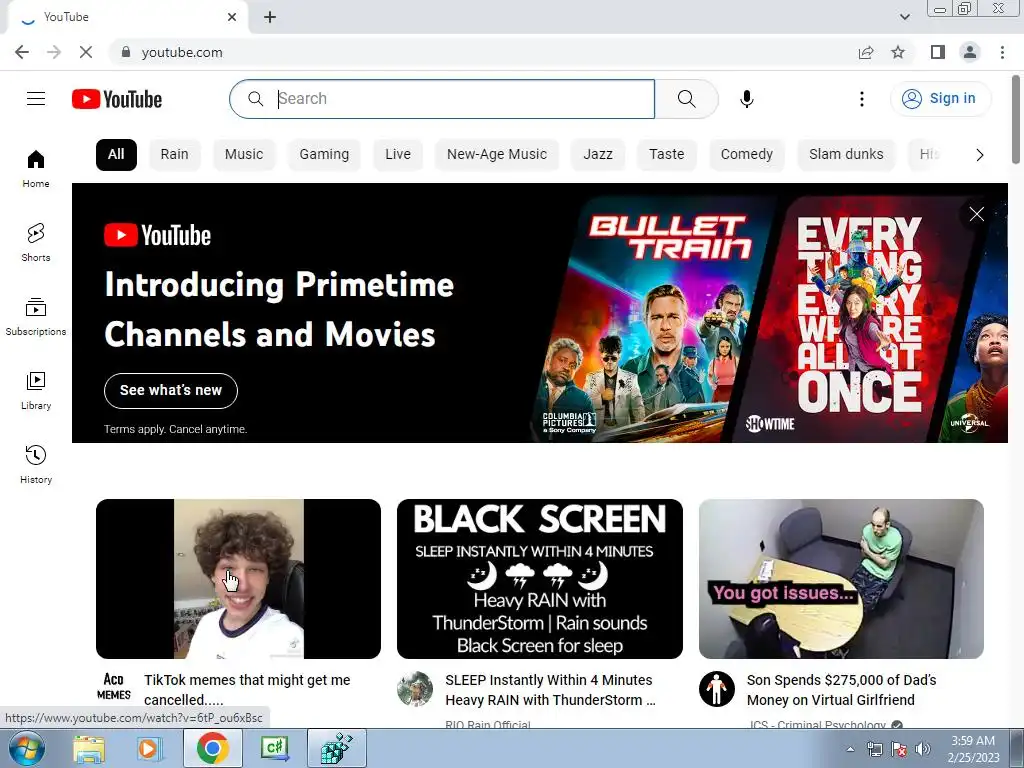Open File Explorer from the taskbar

click(x=89, y=748)
